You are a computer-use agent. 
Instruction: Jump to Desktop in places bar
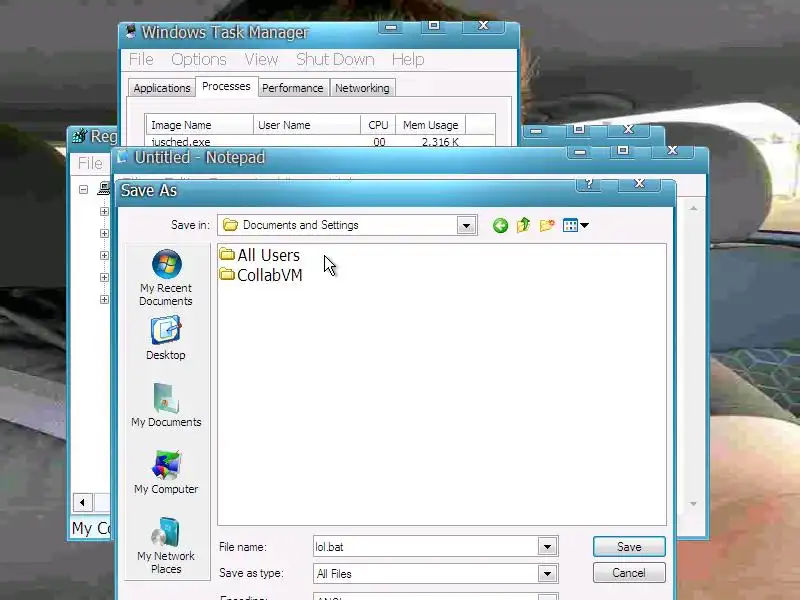[166, 338]
